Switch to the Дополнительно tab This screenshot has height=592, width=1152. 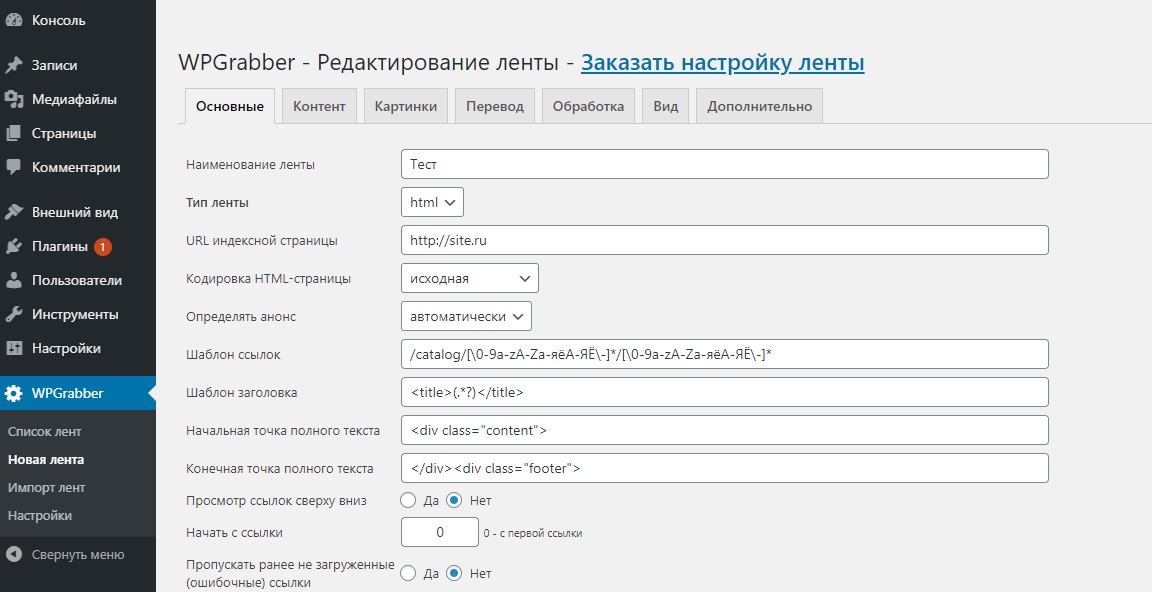[760, 106]
